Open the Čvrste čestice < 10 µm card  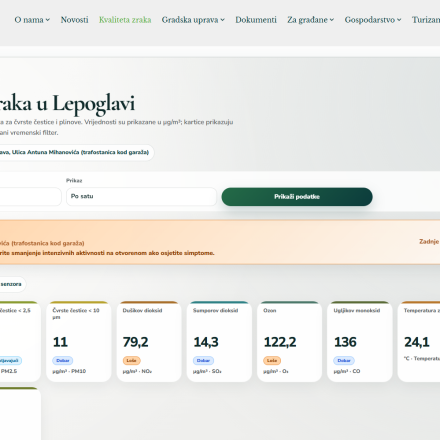(x=78, y=342)
